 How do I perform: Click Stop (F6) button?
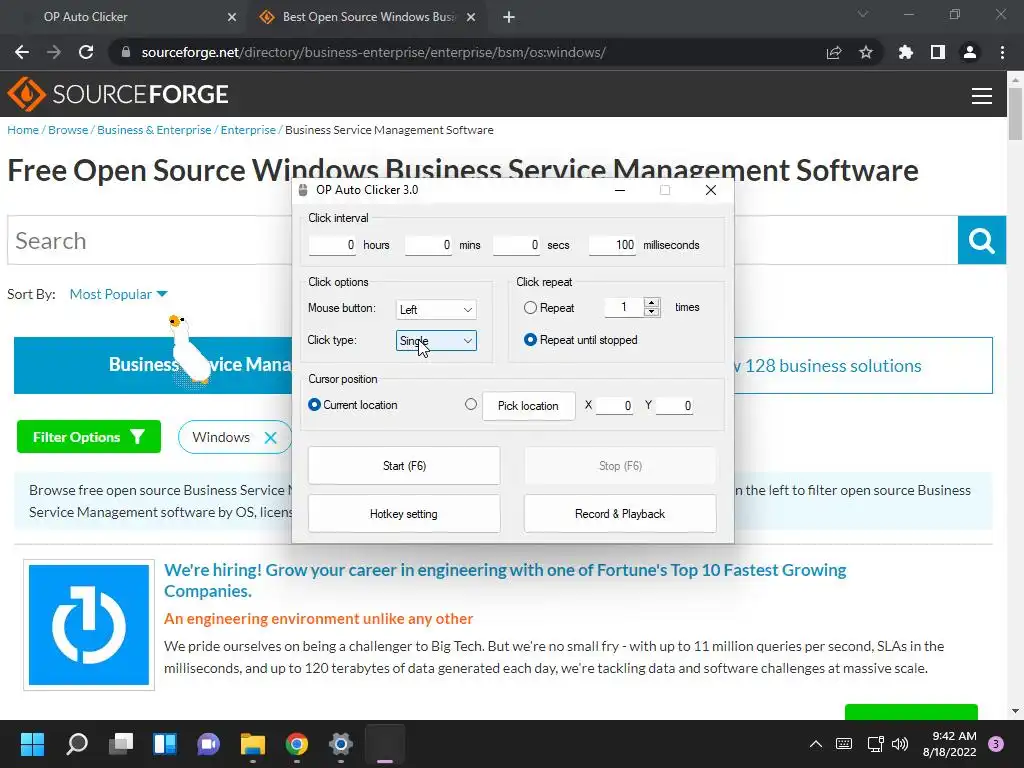coord(620,466)
